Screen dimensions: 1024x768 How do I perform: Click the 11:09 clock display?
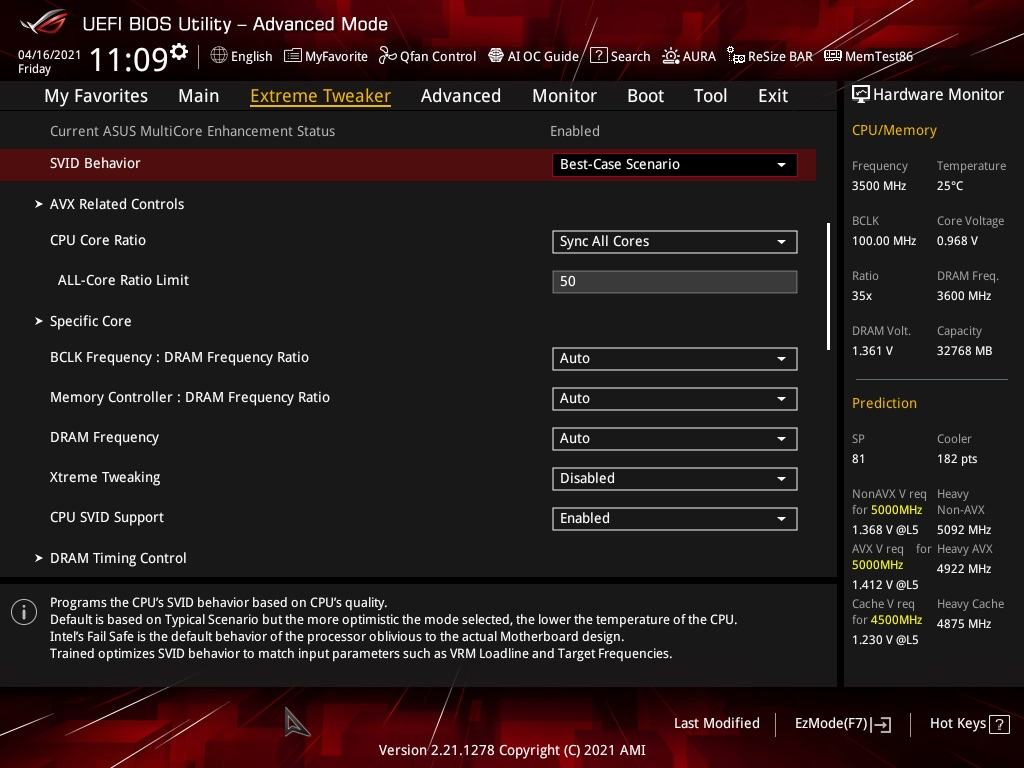[129, 60]
